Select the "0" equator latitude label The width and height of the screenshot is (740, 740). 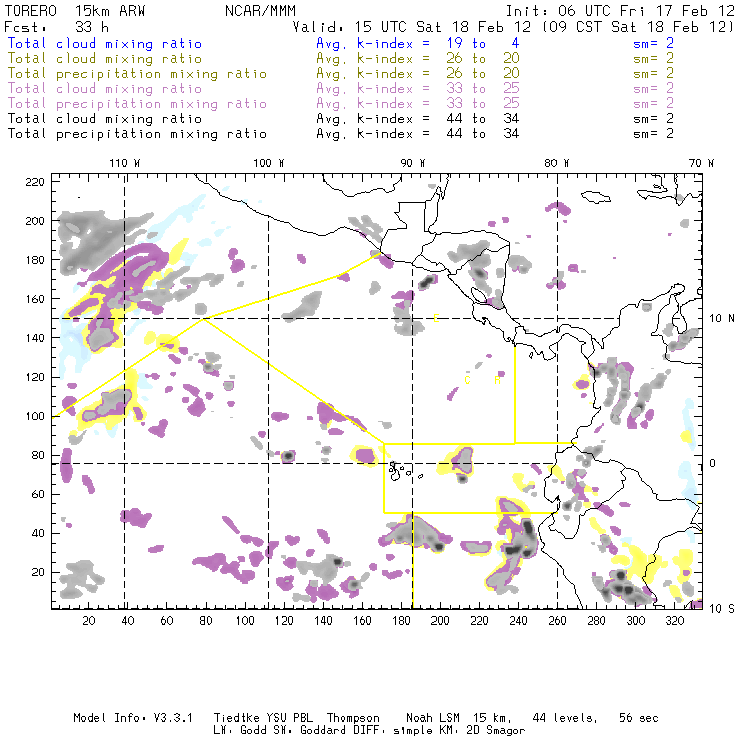click(x=713, y=463)
